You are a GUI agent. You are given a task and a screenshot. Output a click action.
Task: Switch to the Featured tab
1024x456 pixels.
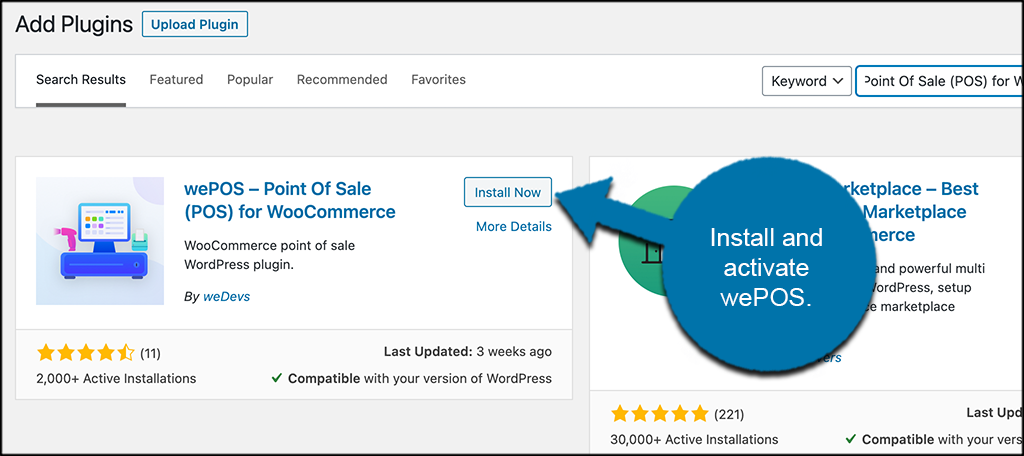coord(176,80)
